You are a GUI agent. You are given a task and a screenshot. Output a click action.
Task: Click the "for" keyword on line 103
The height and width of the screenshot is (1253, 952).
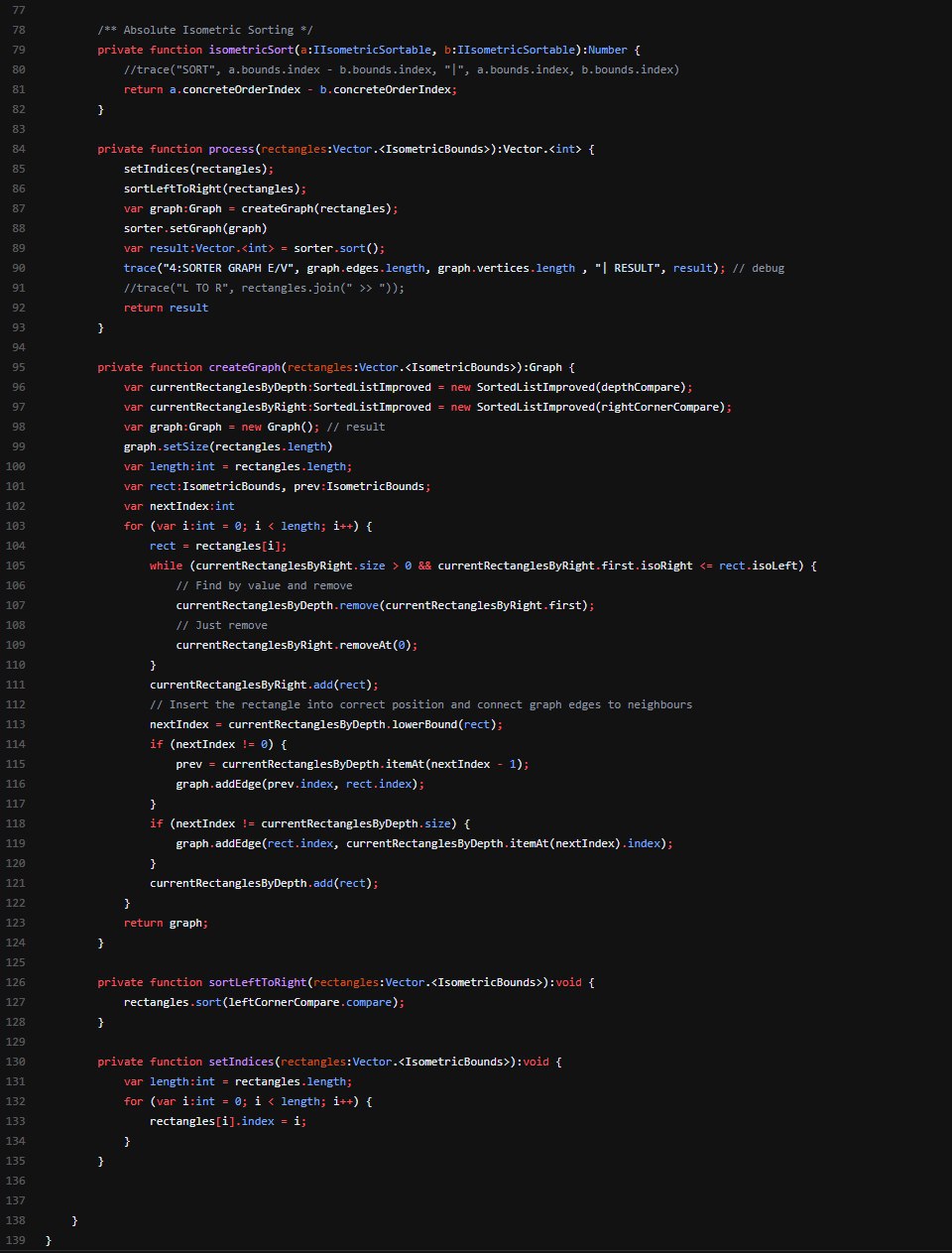[133, 526]
